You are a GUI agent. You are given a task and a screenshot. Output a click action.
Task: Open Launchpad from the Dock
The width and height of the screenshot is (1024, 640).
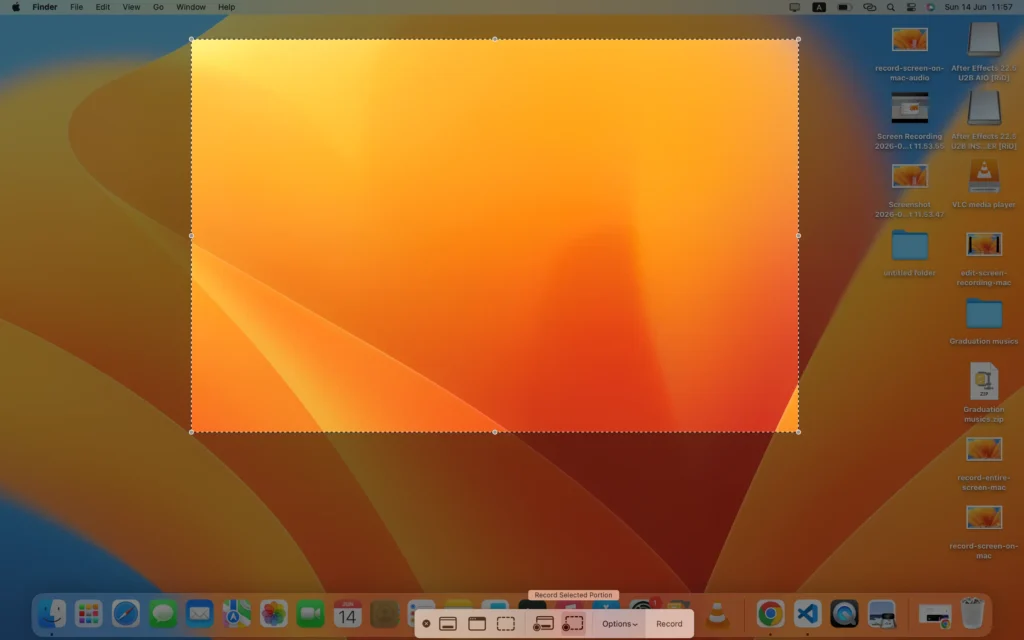[89, 614]
